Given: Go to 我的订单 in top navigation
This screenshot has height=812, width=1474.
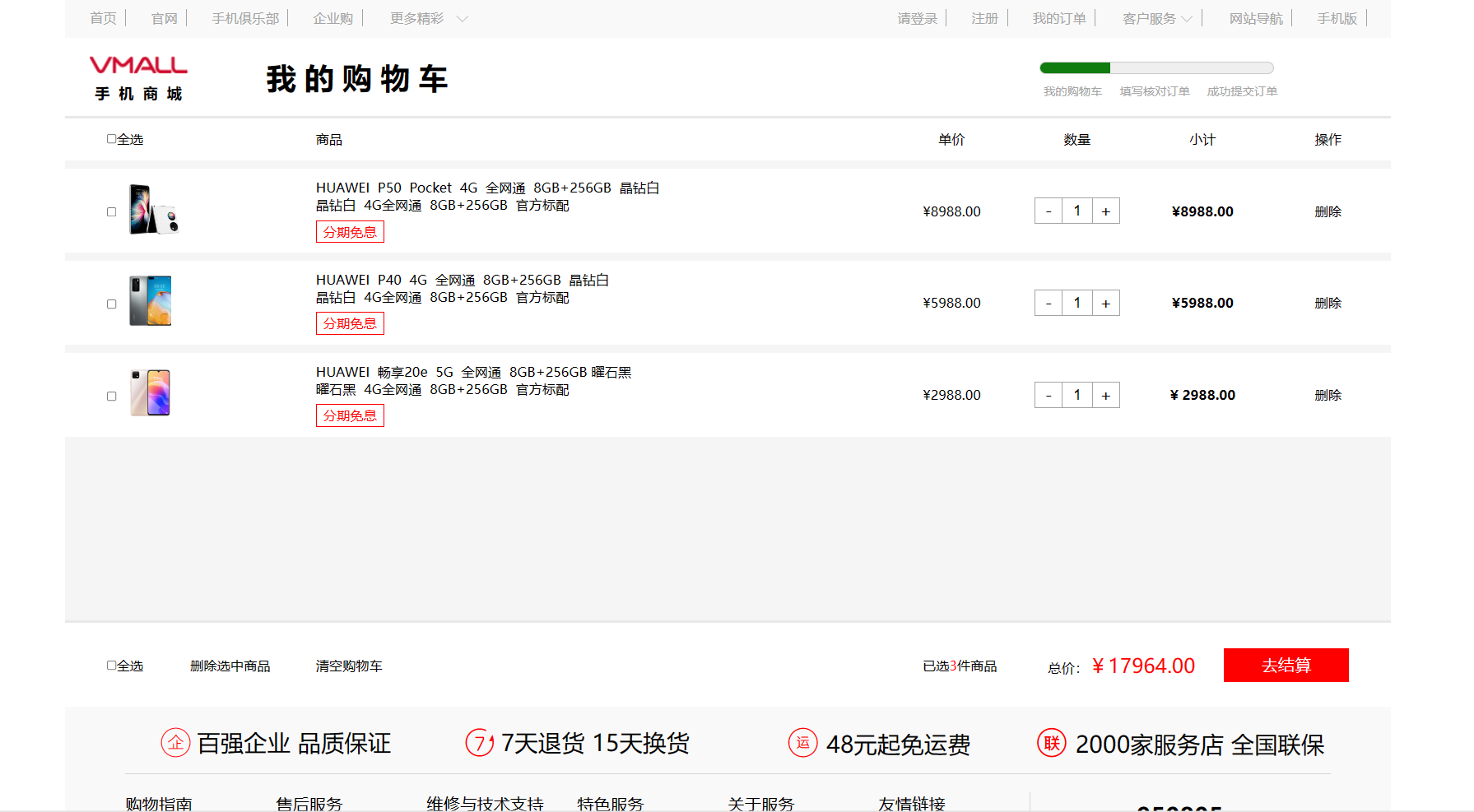Looking at the screenshot, I should click(x=1059, y=18).
